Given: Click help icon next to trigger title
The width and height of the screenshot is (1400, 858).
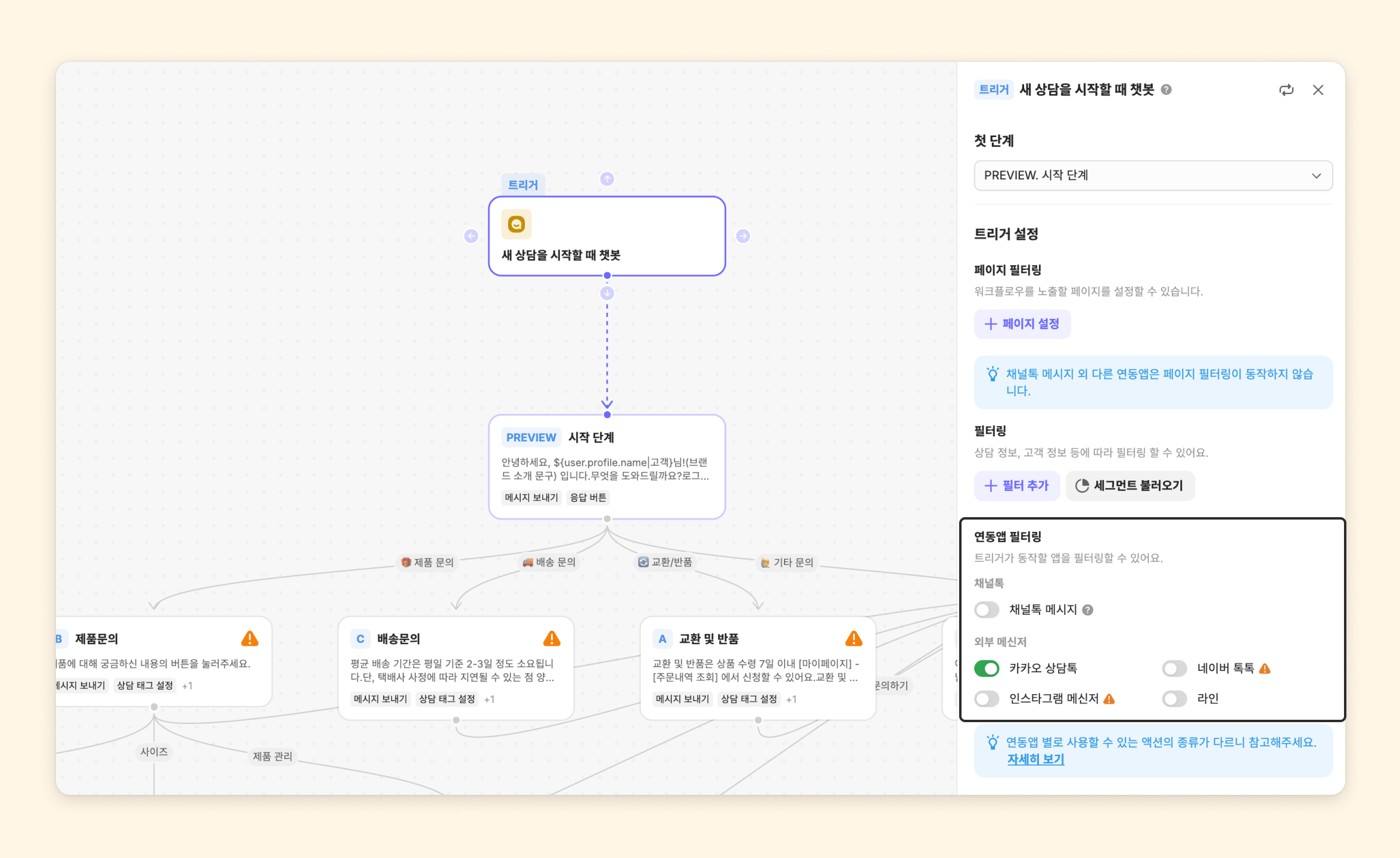Looking at the screenshot, I should click(1166, 89).
